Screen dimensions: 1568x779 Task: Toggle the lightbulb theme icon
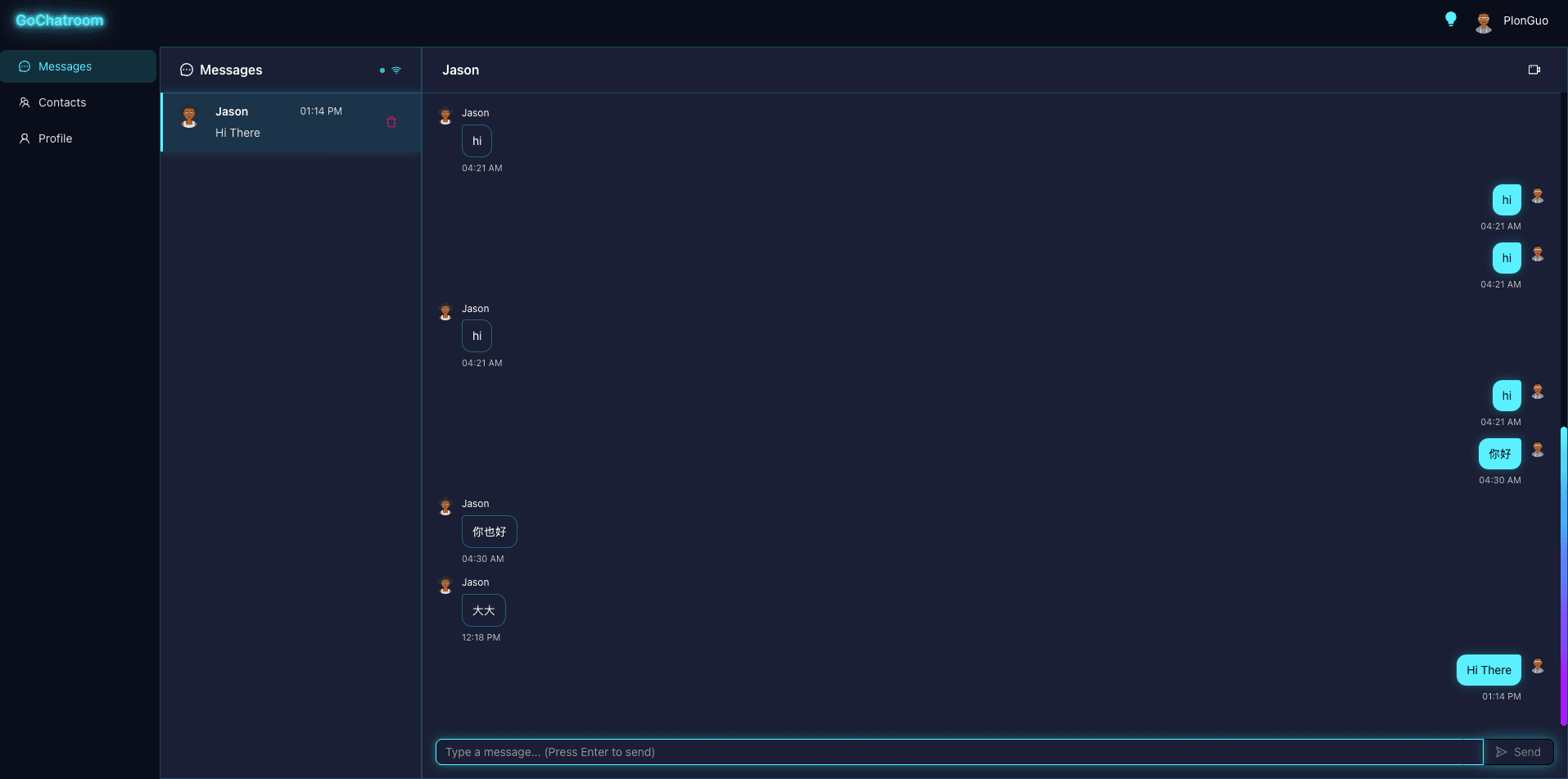tap(1450, 20)
